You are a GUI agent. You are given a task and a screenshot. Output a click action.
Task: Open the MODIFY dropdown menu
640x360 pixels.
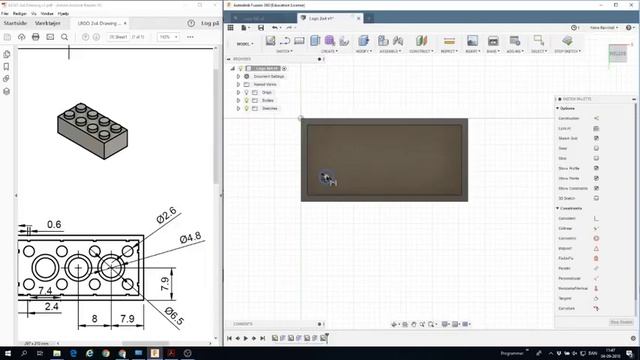pyautogui.click(x=363, y=51)
